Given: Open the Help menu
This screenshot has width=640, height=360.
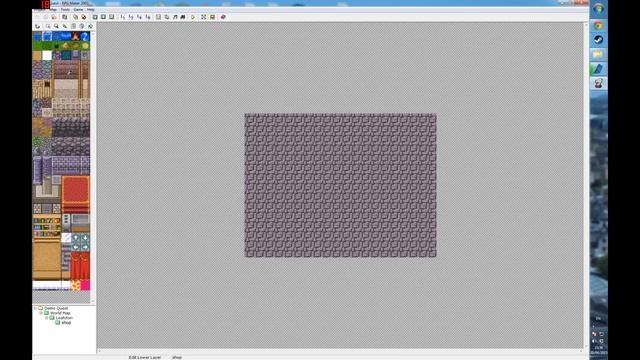Looking at the screenshot, I should pyautogui.click(x=91, y=9).
